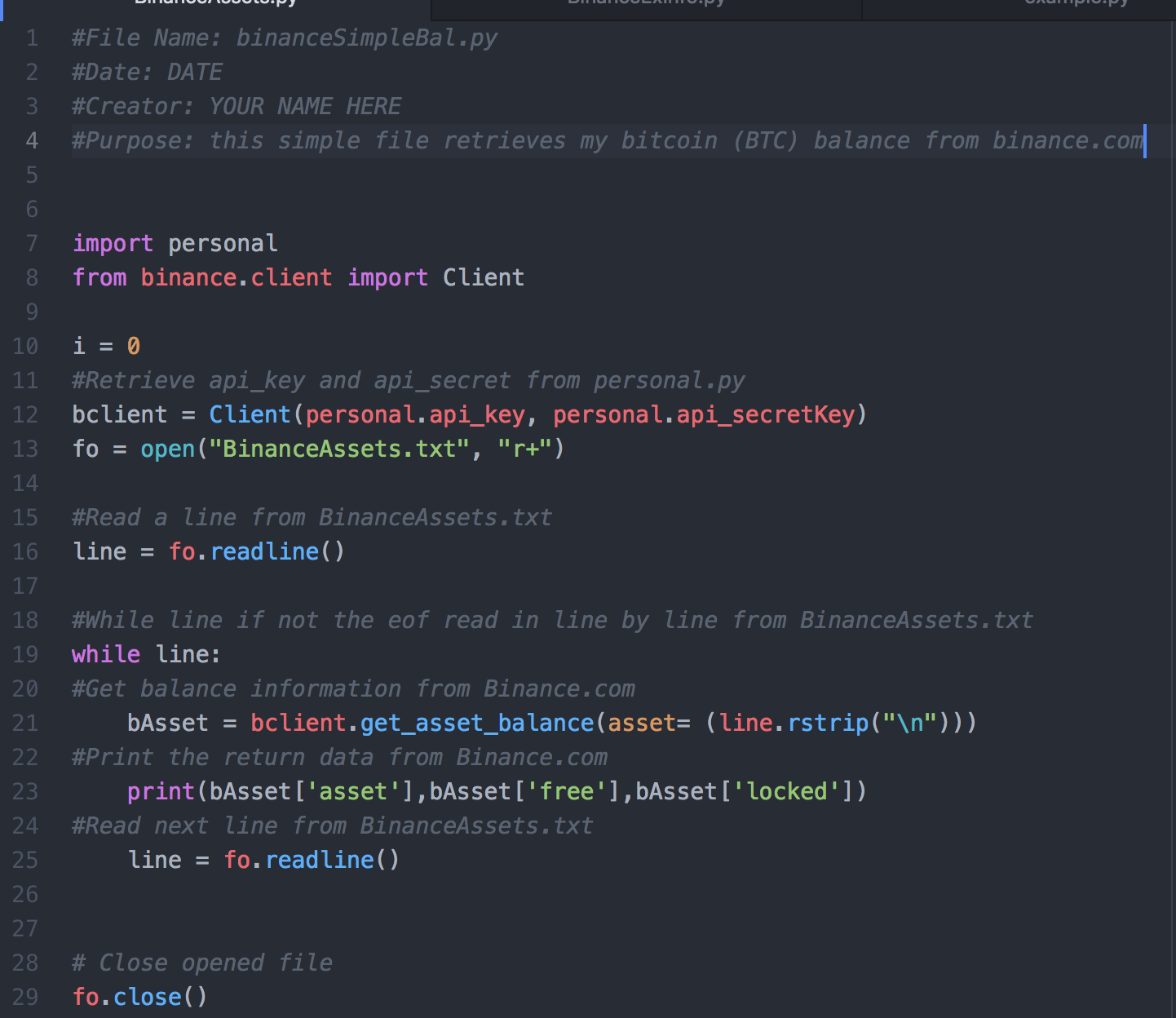Click 'fo.readline()' on line 16

point(257,552)
